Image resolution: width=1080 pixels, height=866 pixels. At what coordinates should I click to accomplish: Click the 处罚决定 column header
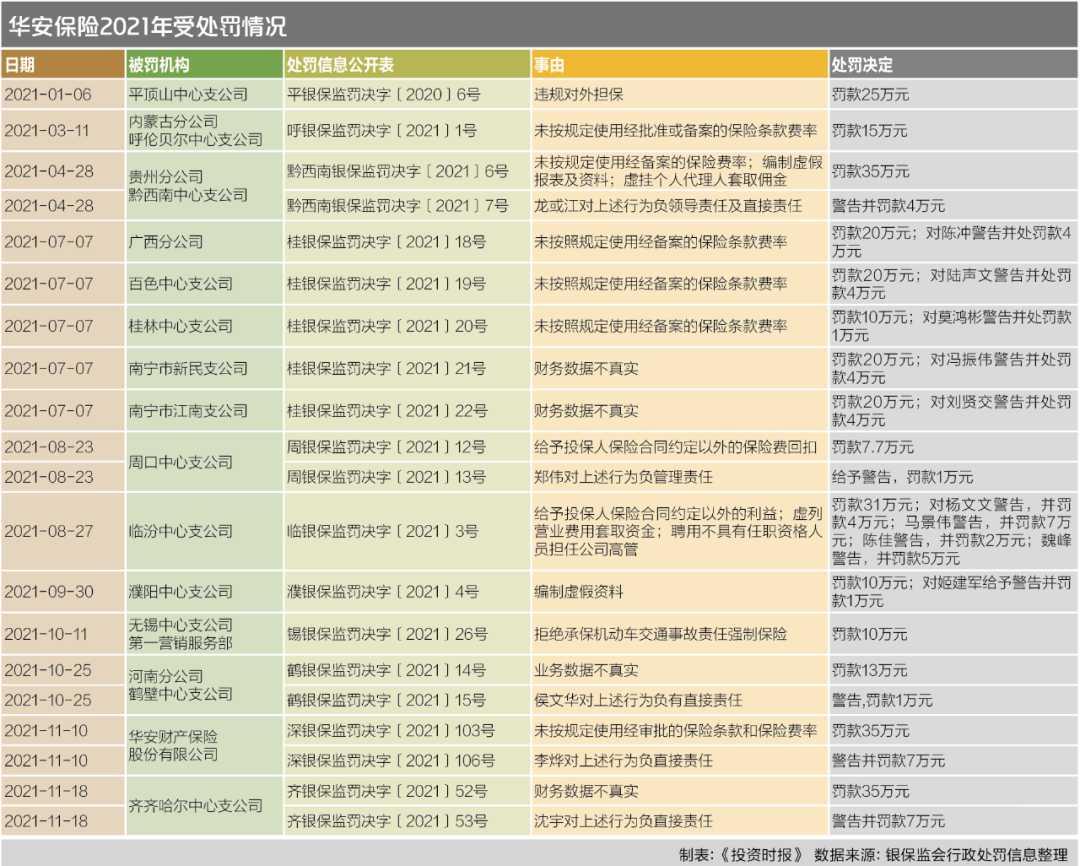[953, 65]
